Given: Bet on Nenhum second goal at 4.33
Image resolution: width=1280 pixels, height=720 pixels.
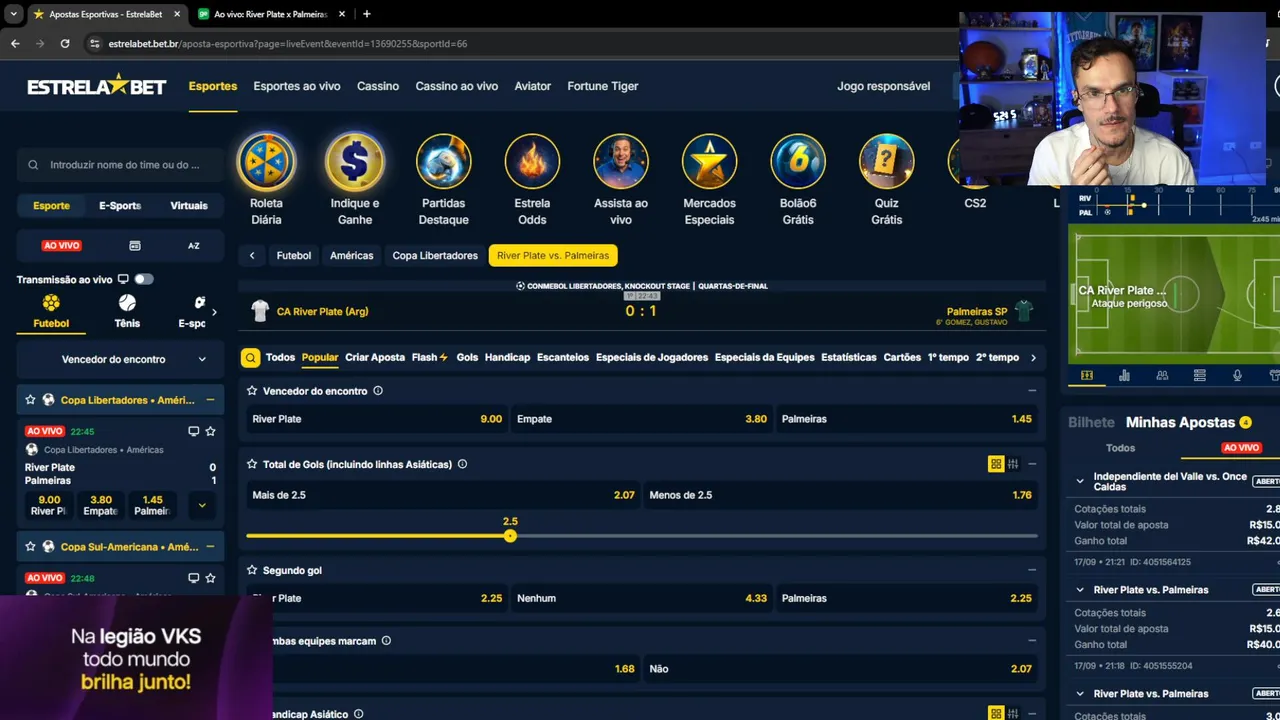Looking at the screenshot, I should click(642, 598).
